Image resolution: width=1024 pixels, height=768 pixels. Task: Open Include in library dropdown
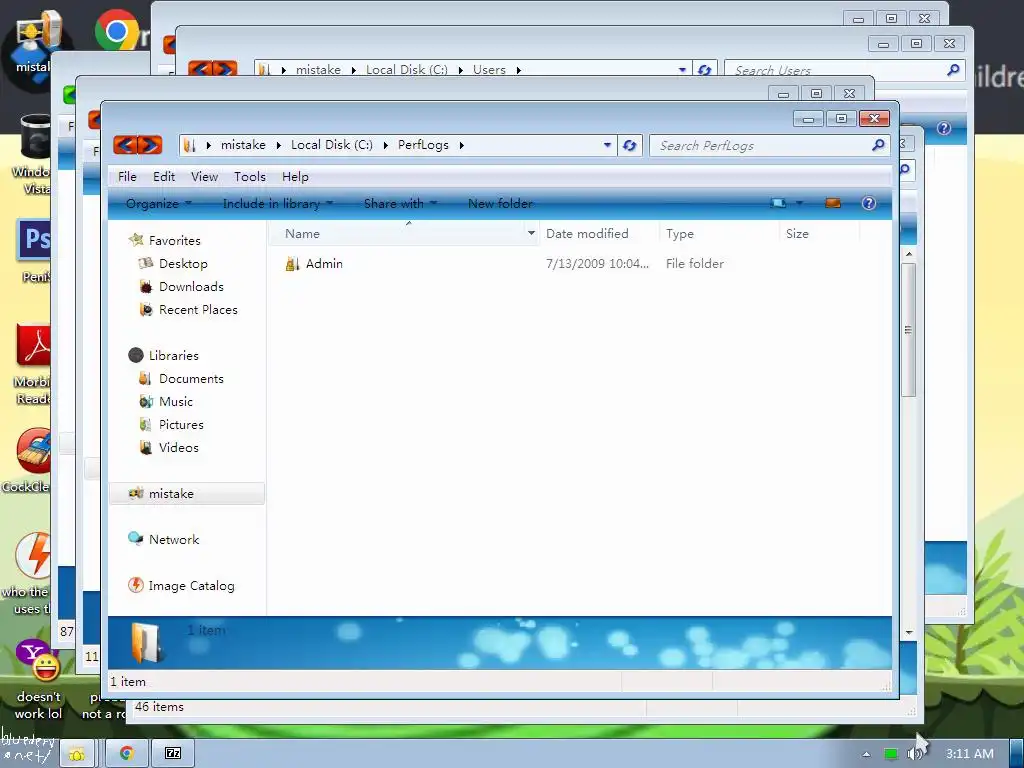(278, 204)
